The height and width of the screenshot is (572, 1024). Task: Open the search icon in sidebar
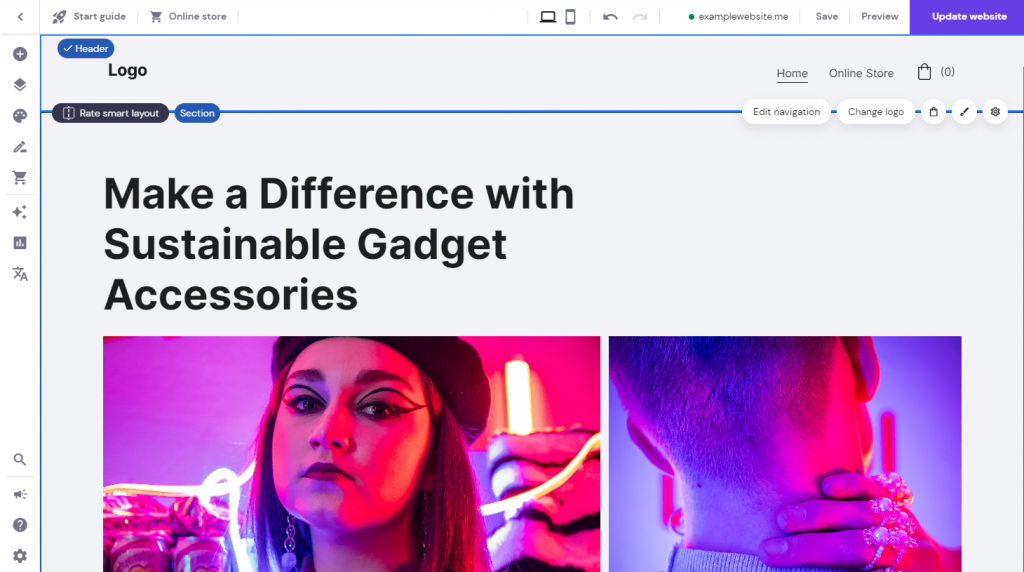click(20, 460)
